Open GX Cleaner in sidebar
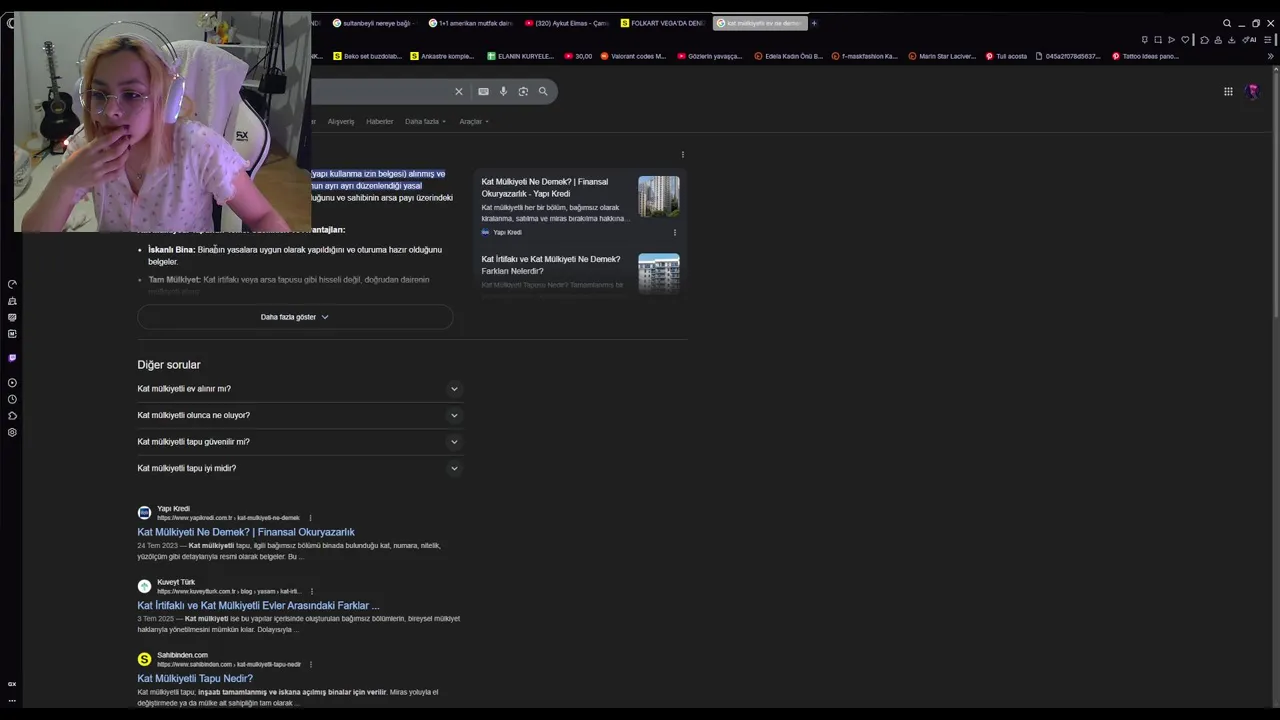Image resolution: width=1280 pixels, height=720 pixels. pyautogui.click(x=12, y=301)
